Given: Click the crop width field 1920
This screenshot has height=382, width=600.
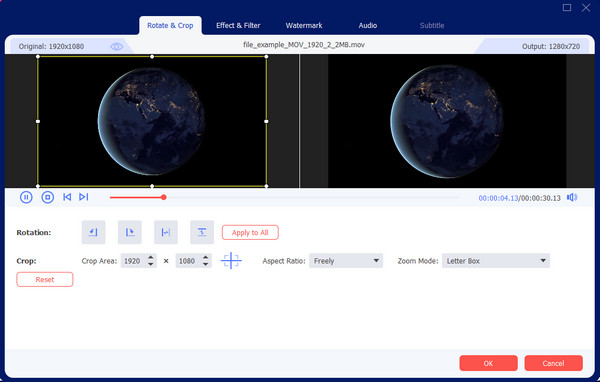Looking at the screenshot, I should pos(134,261).
